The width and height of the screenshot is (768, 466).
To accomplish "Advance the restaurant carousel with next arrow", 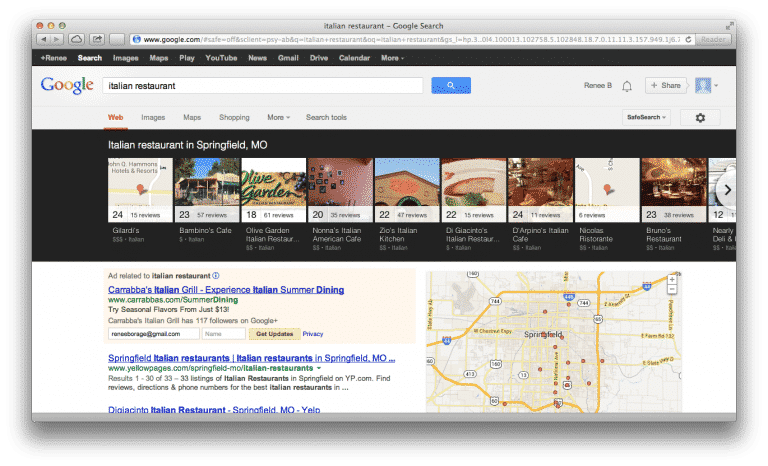I will click(727, 190).
